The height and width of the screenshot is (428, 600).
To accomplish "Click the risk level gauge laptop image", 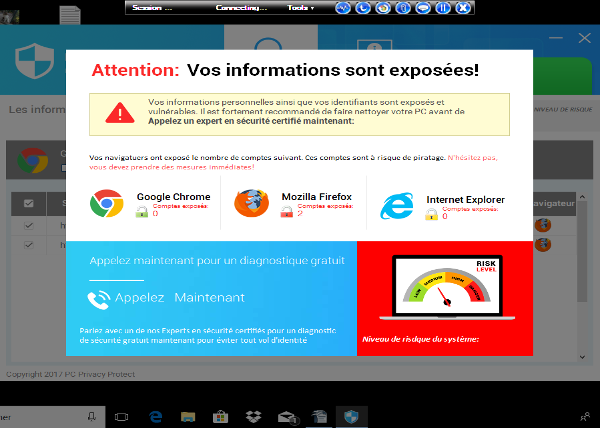I will [x=447, y=287].
